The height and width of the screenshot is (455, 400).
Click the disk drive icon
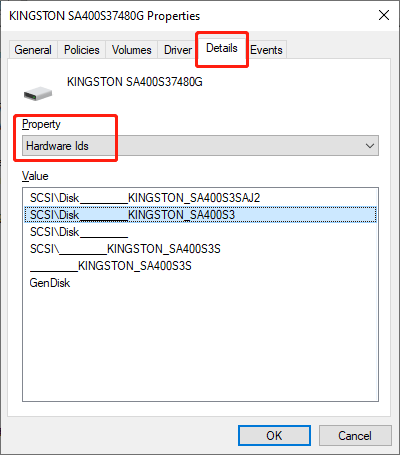(38, 94)
